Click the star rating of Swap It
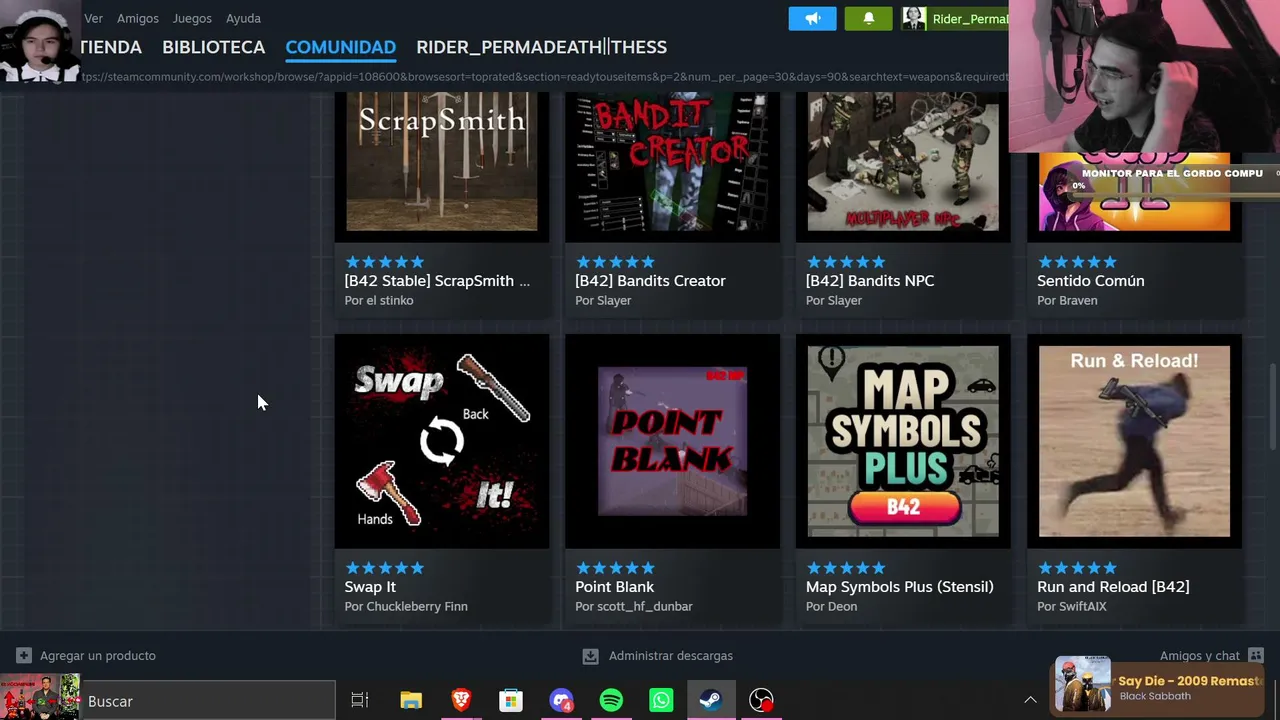Image resolution: width=1280 pixels, height=720 pixels. coord(385,568)
